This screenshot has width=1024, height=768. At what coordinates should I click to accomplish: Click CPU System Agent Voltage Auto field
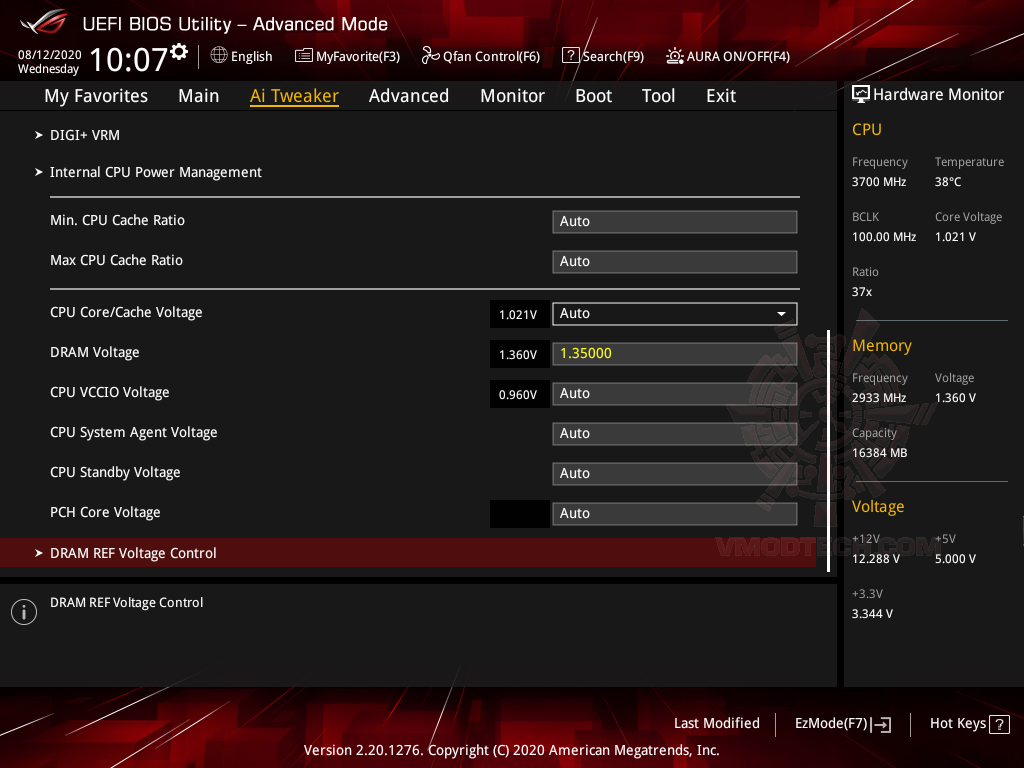[675, 434]
